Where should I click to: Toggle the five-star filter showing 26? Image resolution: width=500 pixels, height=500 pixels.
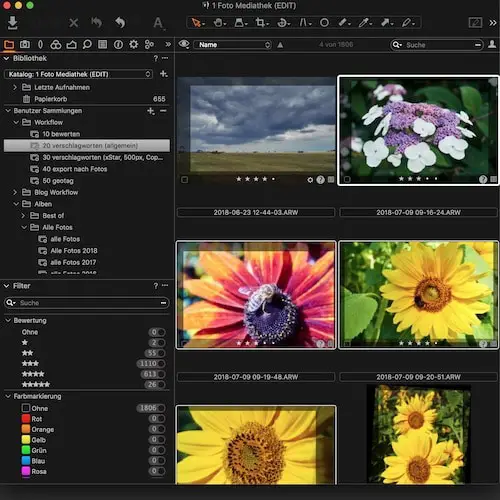(155, 385)
